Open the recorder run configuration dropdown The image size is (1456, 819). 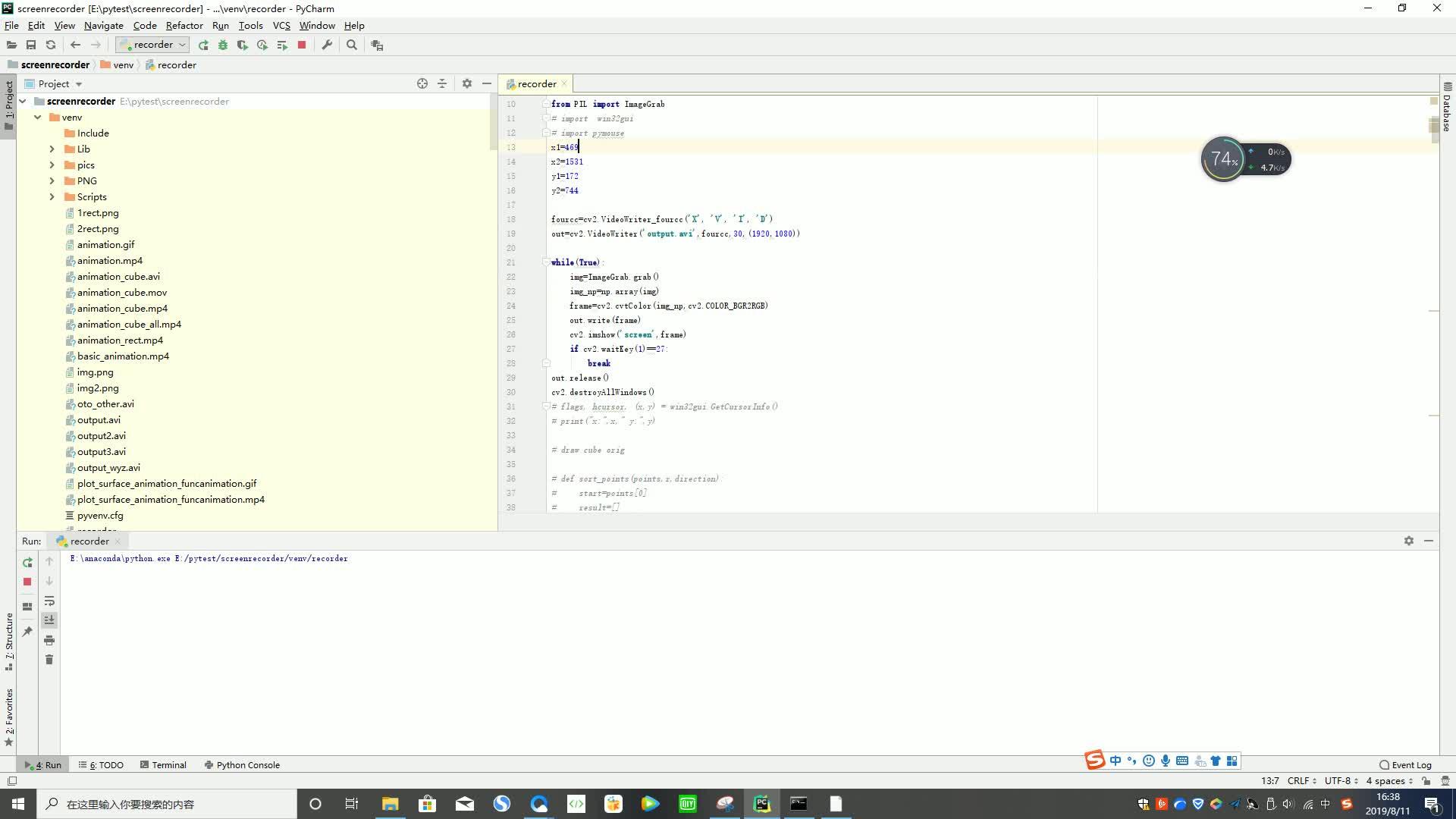[x=152, y=45]
